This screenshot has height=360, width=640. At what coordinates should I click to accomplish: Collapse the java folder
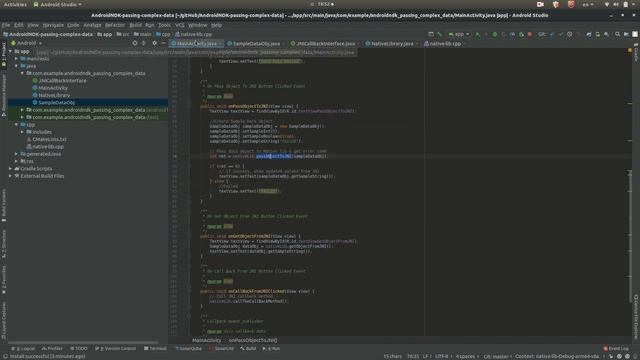[16, 66]
